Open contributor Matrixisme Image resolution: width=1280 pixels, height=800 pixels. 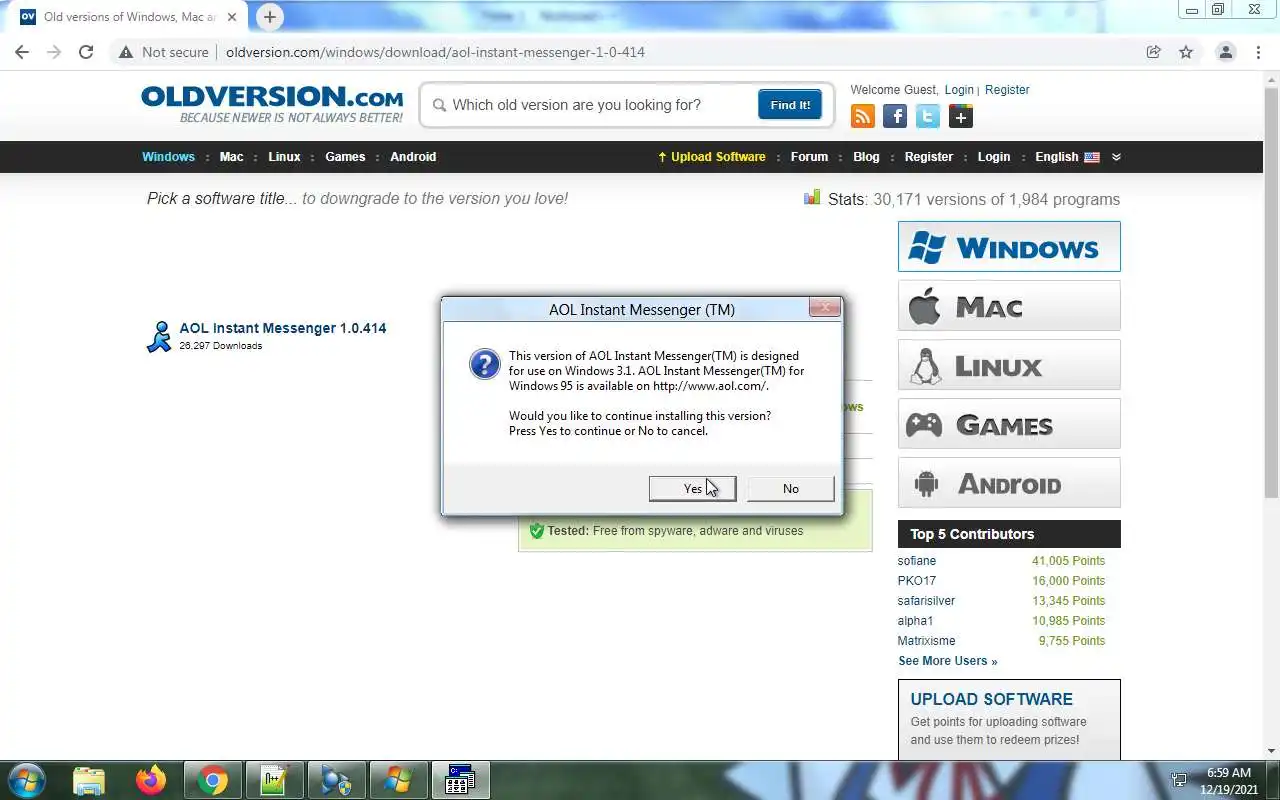(926, 641)
